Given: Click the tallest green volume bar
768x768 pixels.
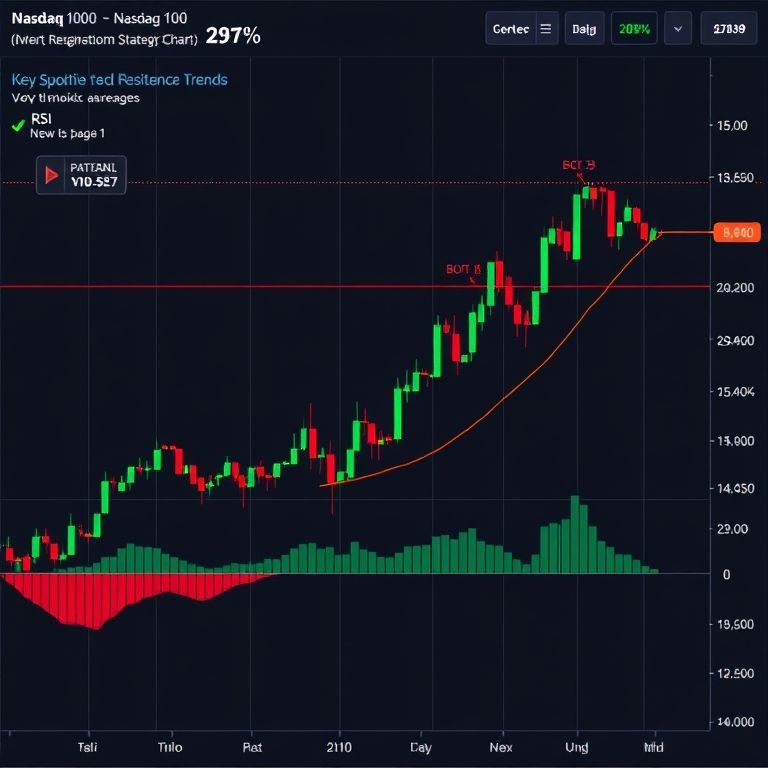Looking at the screenshot, I should tap(575, 535).
